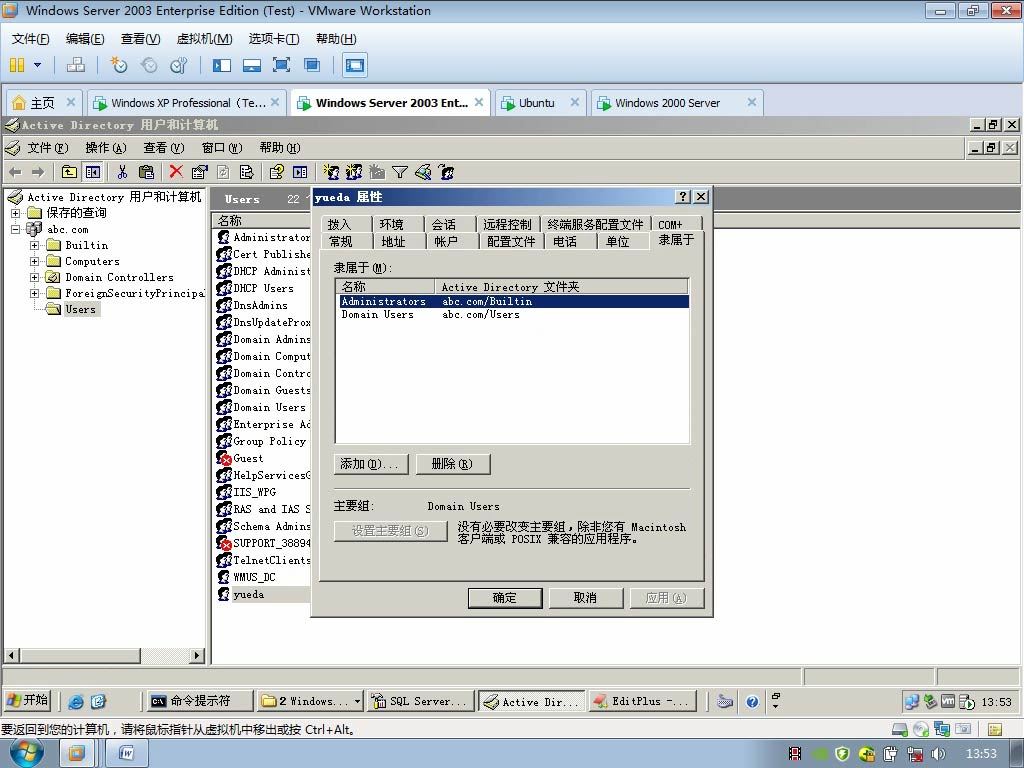Add selected objects to a group
Screen dimensions: 1024x768
pos(447,172)
